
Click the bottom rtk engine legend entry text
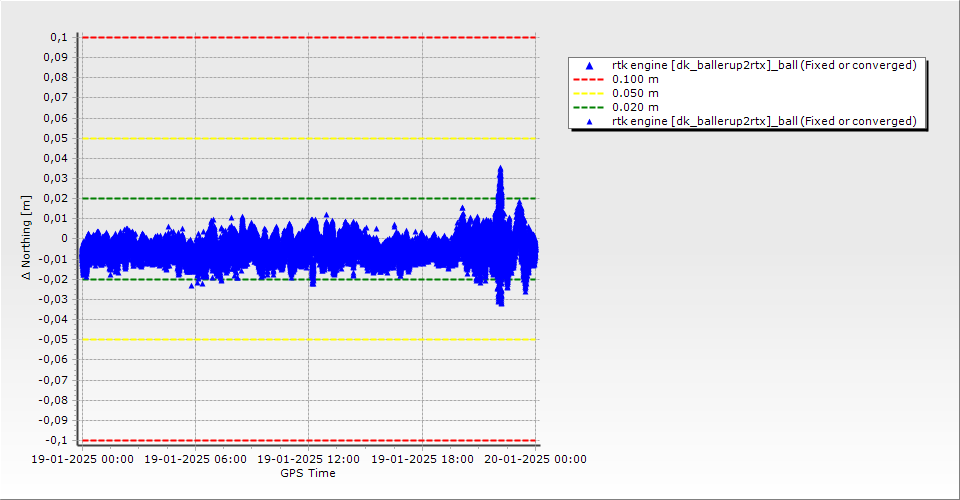click(764, 121)
